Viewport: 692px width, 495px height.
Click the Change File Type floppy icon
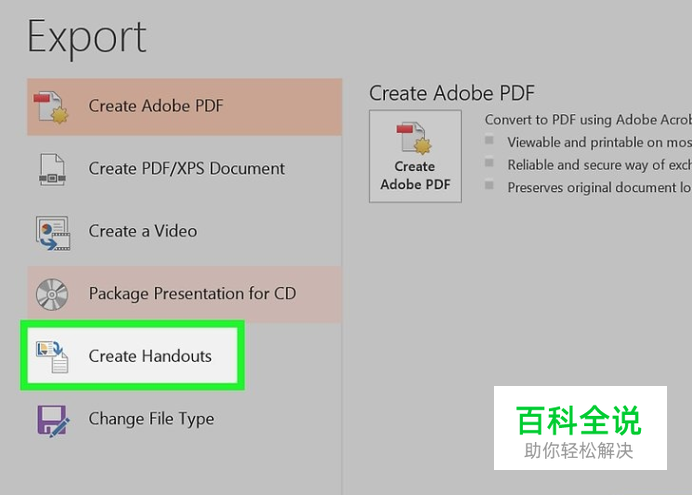point(53,420)
